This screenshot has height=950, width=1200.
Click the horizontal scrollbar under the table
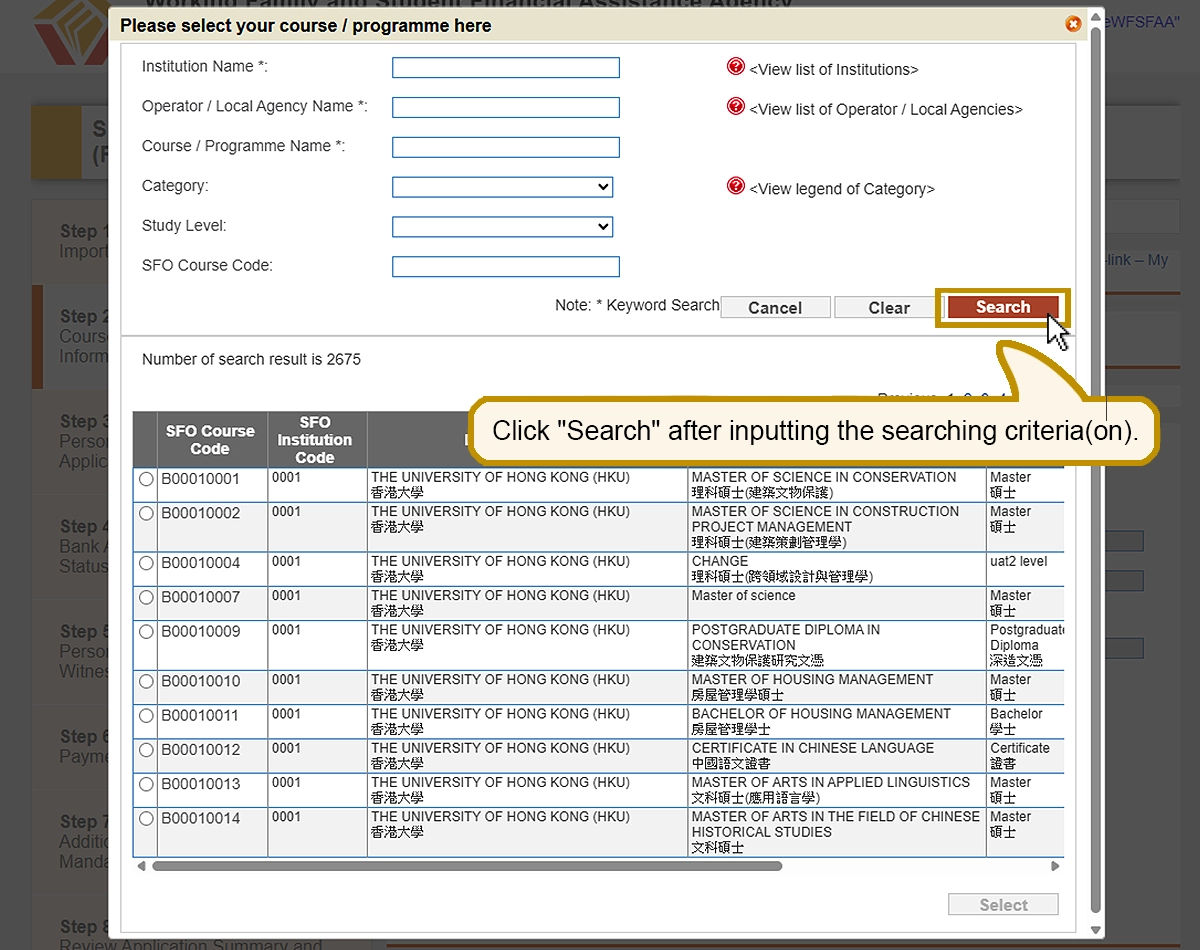467,866
